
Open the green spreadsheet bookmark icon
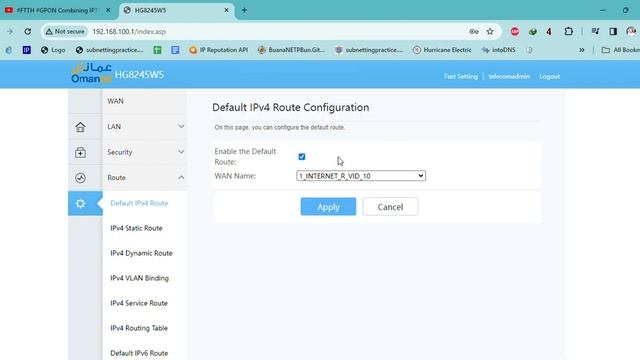coord(157,50)
